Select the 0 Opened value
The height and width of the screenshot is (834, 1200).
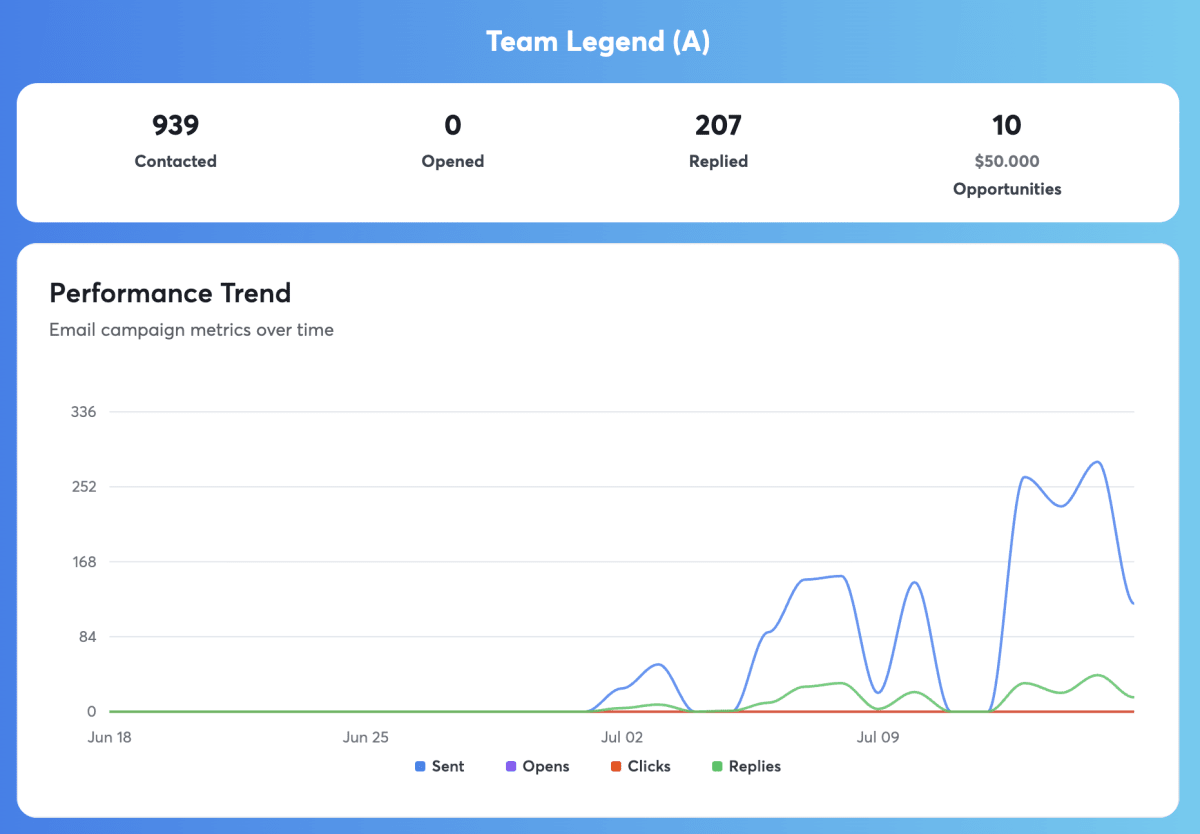(x=453, y=125)
